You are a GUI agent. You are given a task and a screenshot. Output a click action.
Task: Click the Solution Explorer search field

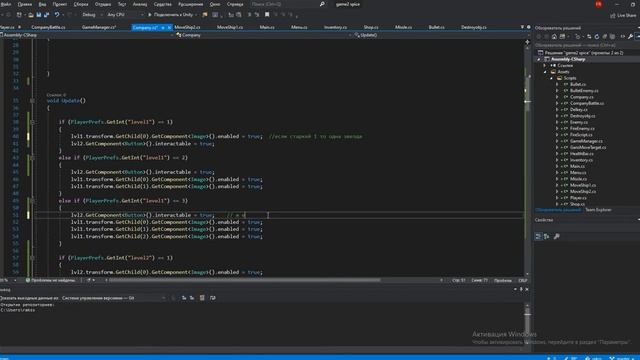pyautogui.click(x=587, y=45)
